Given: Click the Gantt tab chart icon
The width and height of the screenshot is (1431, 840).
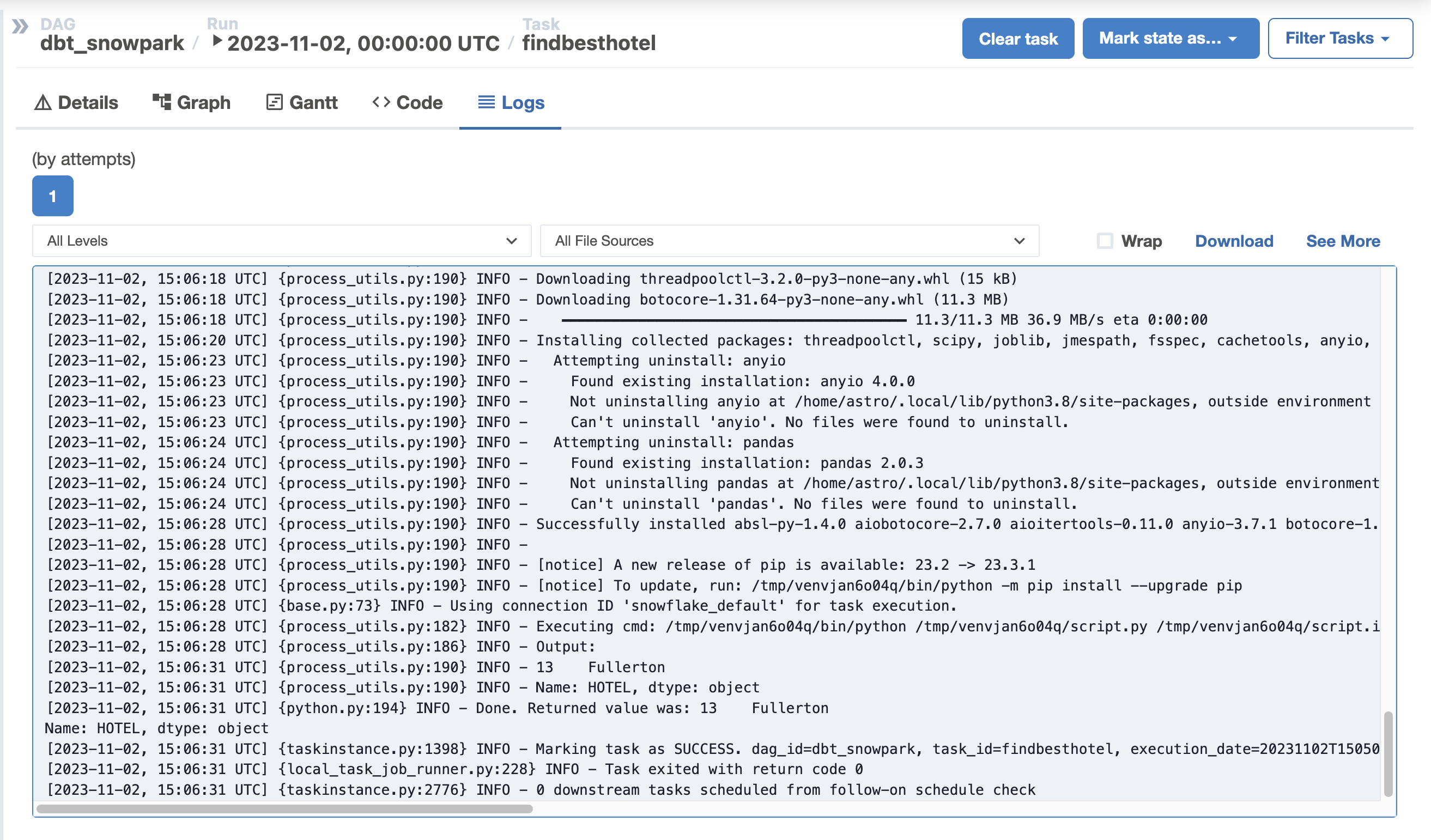Looking at the screenshot, I should click(274, 102).
